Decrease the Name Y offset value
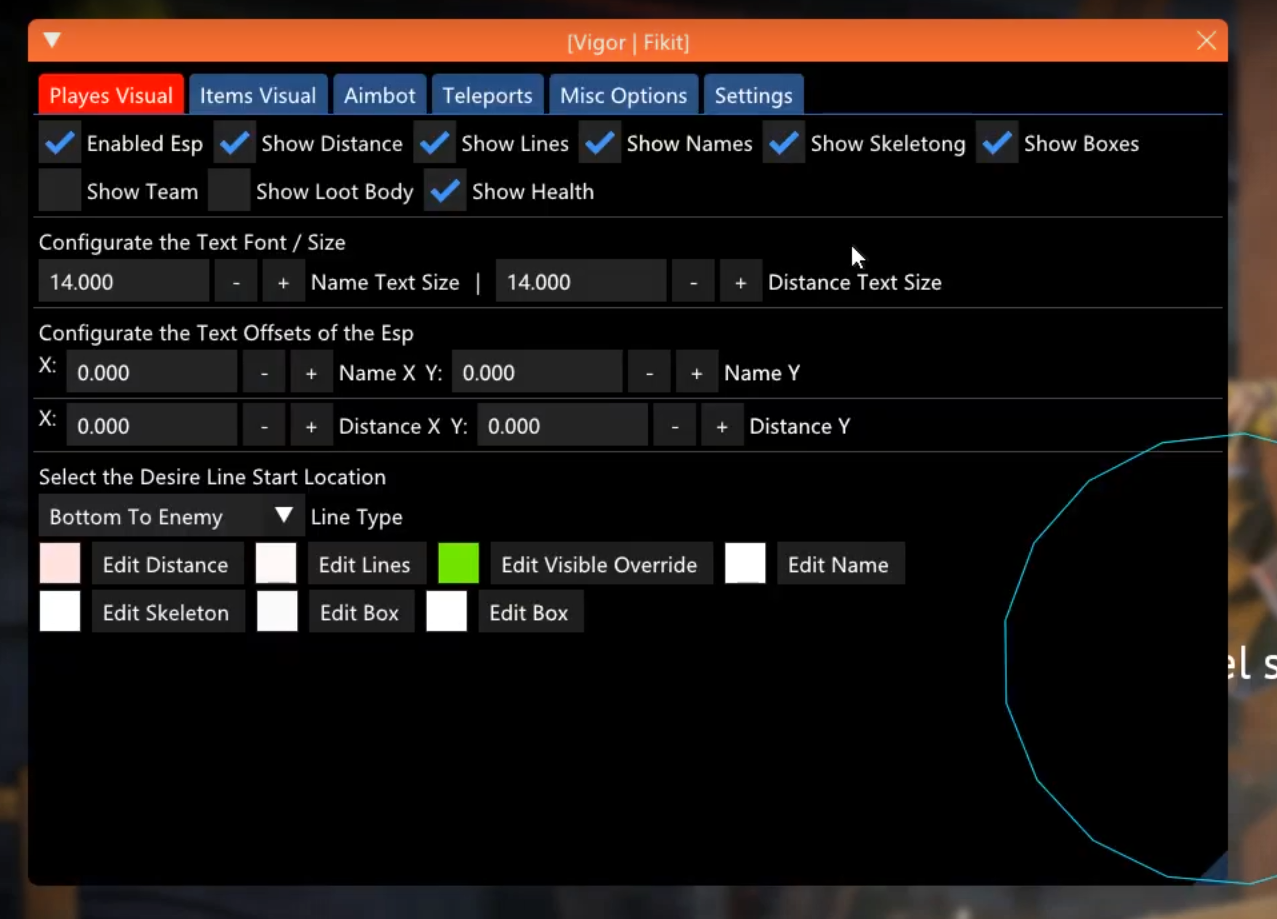Viewport: 1277px width, 919px height. click(649, 374)
